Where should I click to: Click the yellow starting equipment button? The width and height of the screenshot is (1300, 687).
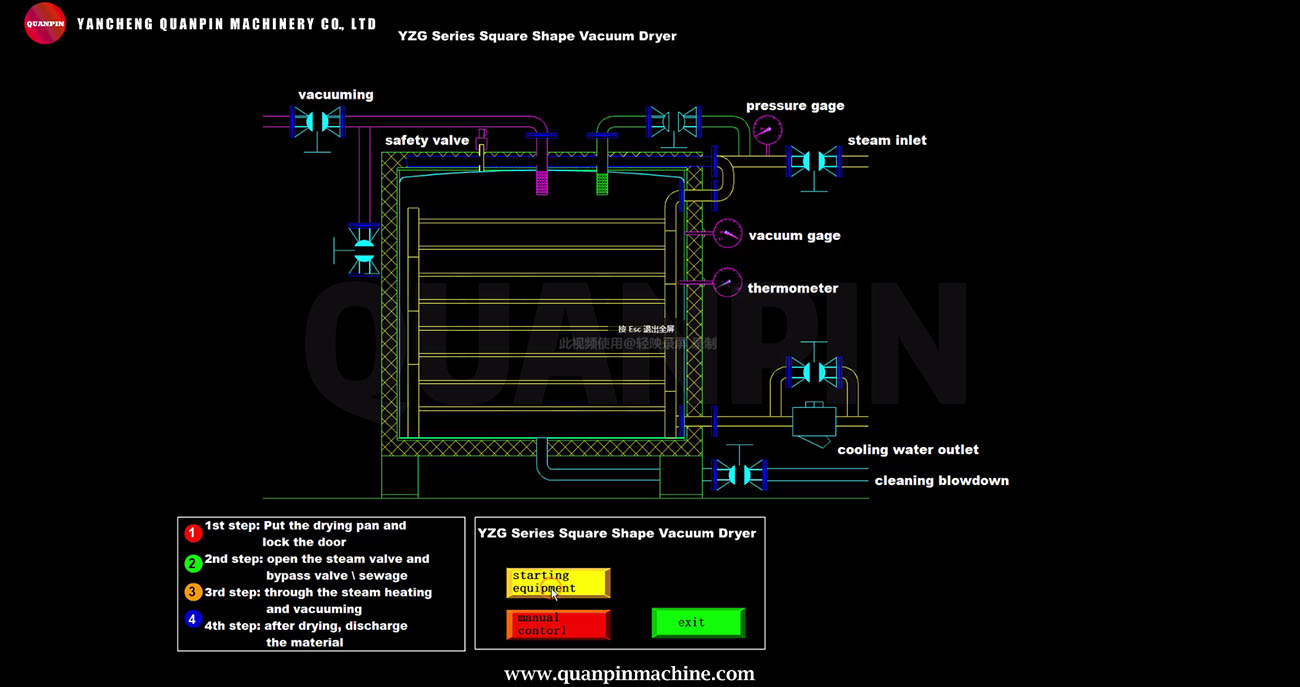558,582
